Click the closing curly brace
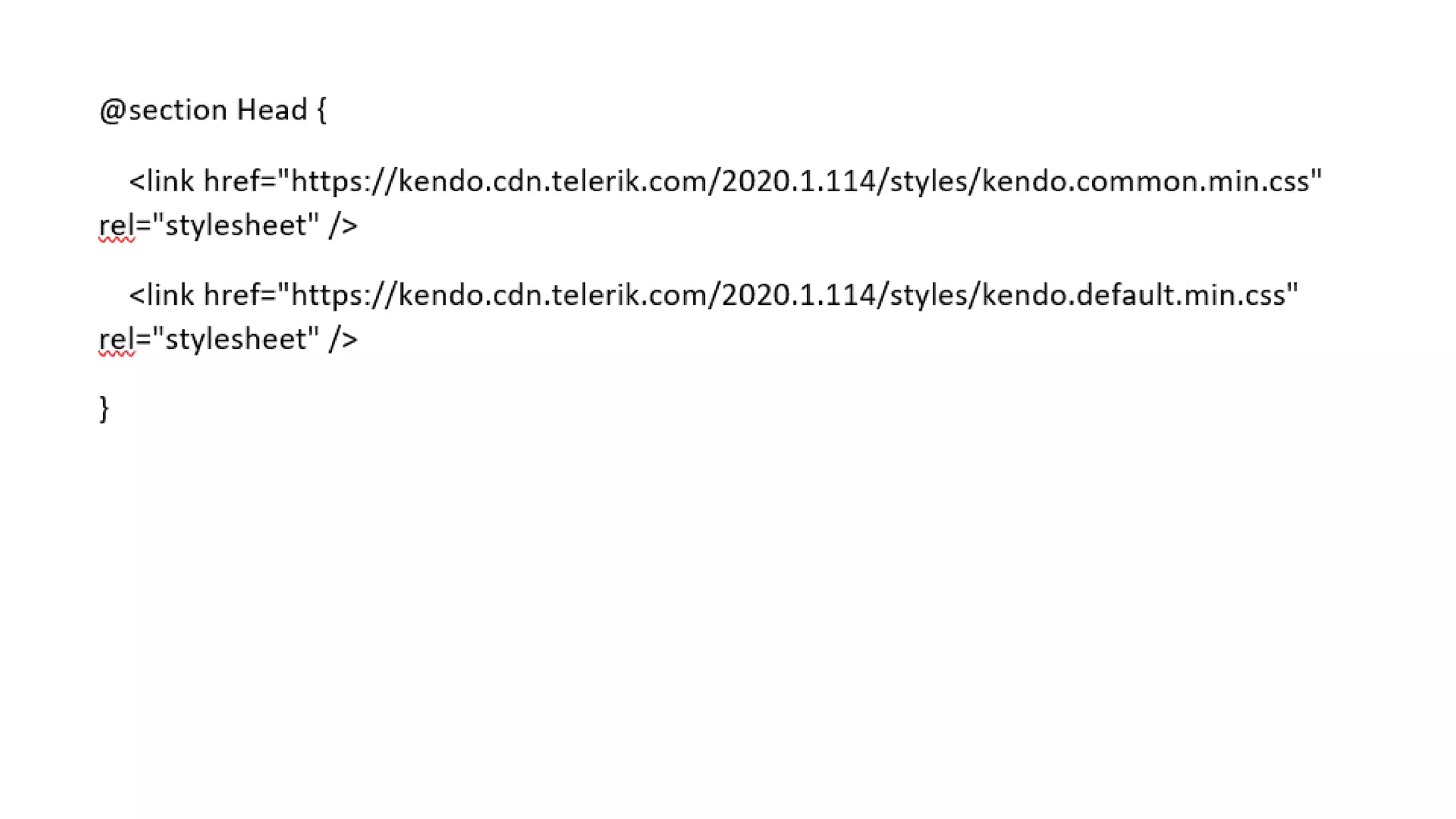 pyautogui.click(x=104, y=409)
